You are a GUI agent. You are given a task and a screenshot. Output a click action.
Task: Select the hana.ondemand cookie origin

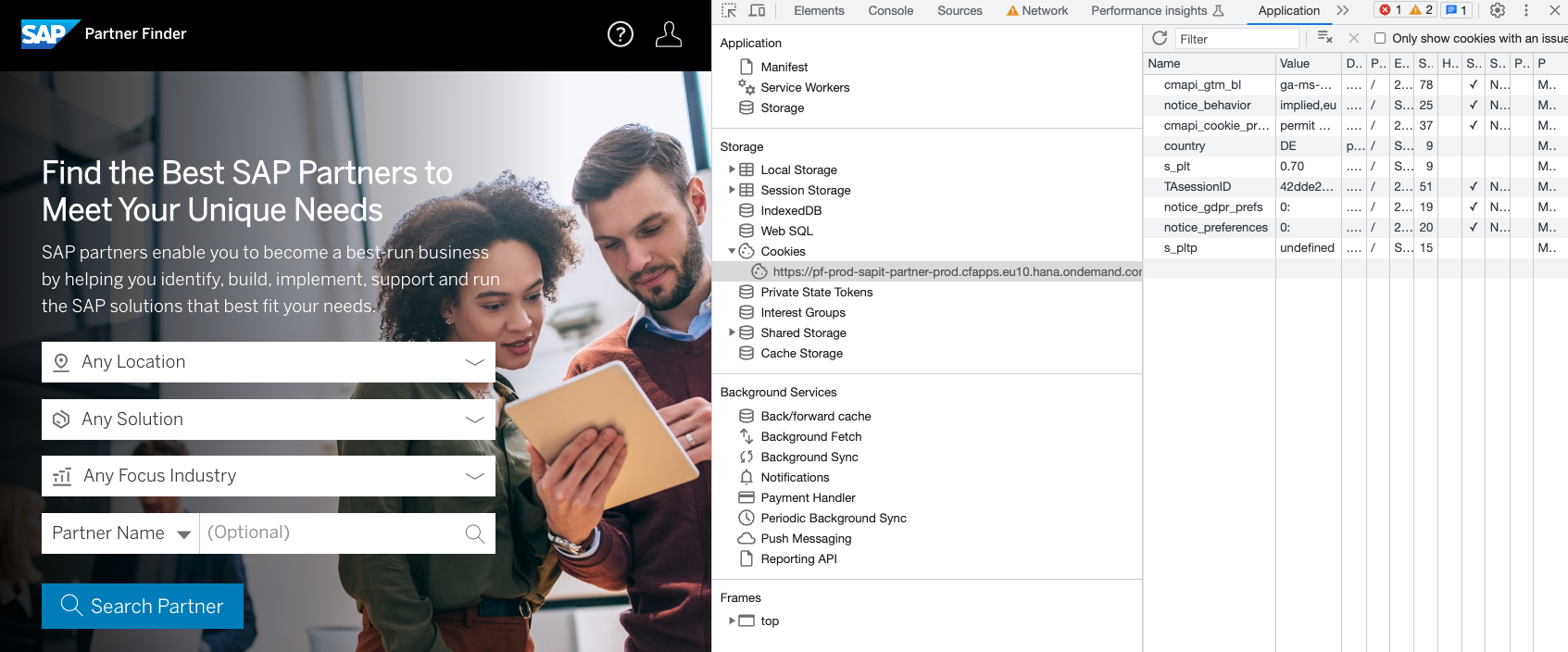[x=927, y=271]
